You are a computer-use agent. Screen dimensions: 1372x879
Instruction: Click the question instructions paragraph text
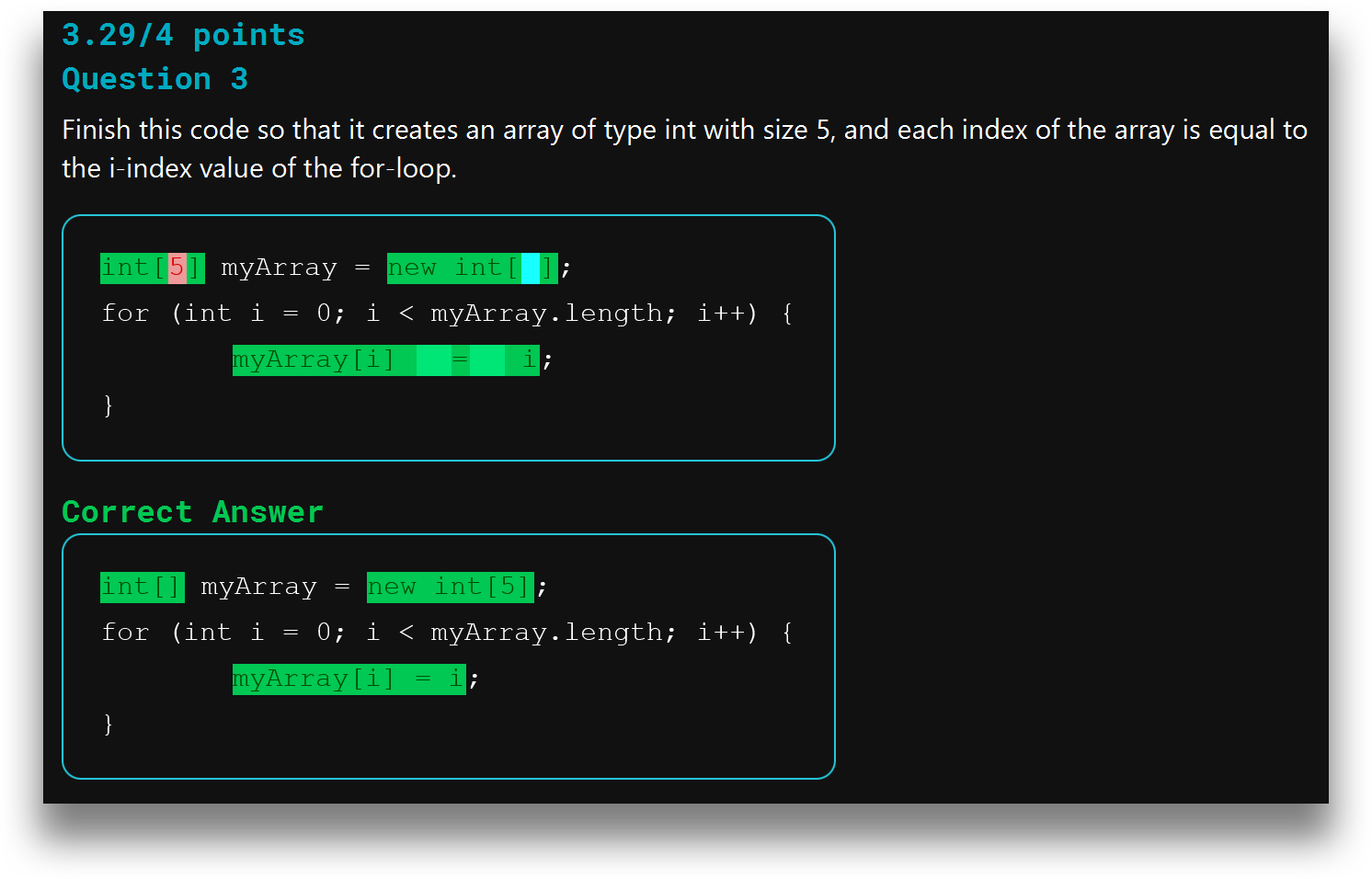[x=684, y=148]
